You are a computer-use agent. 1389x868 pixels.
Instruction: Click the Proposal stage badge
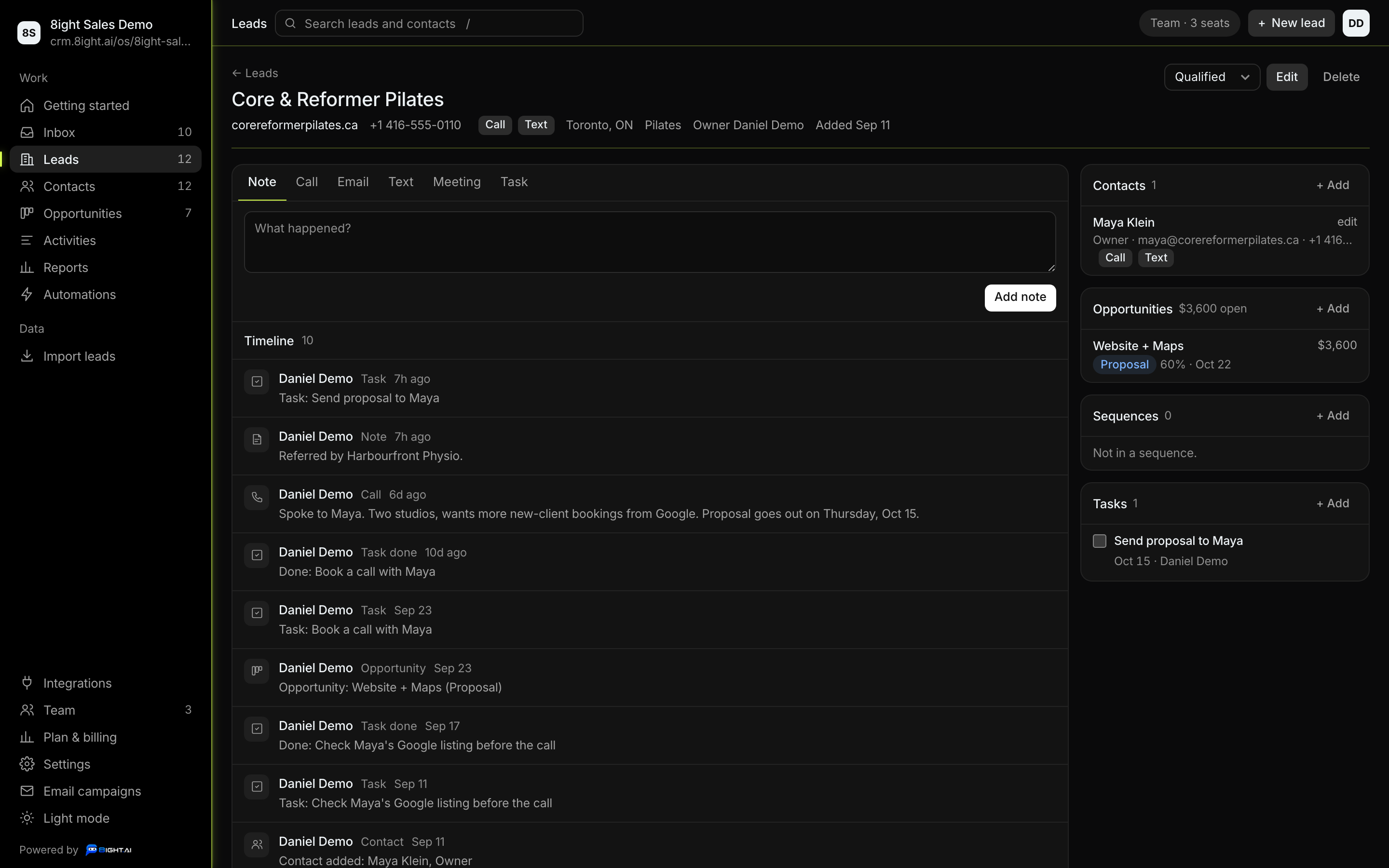[x=1124, y=365]
